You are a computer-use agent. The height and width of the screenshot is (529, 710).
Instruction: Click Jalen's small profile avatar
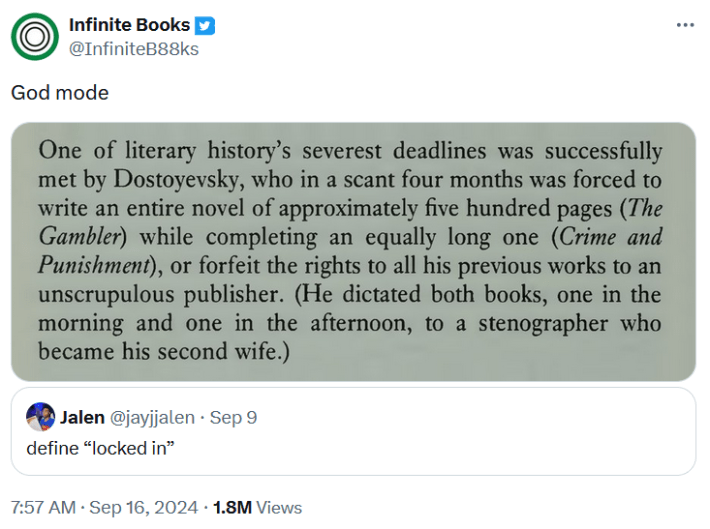pyautogui.click(x=41, y=417)
